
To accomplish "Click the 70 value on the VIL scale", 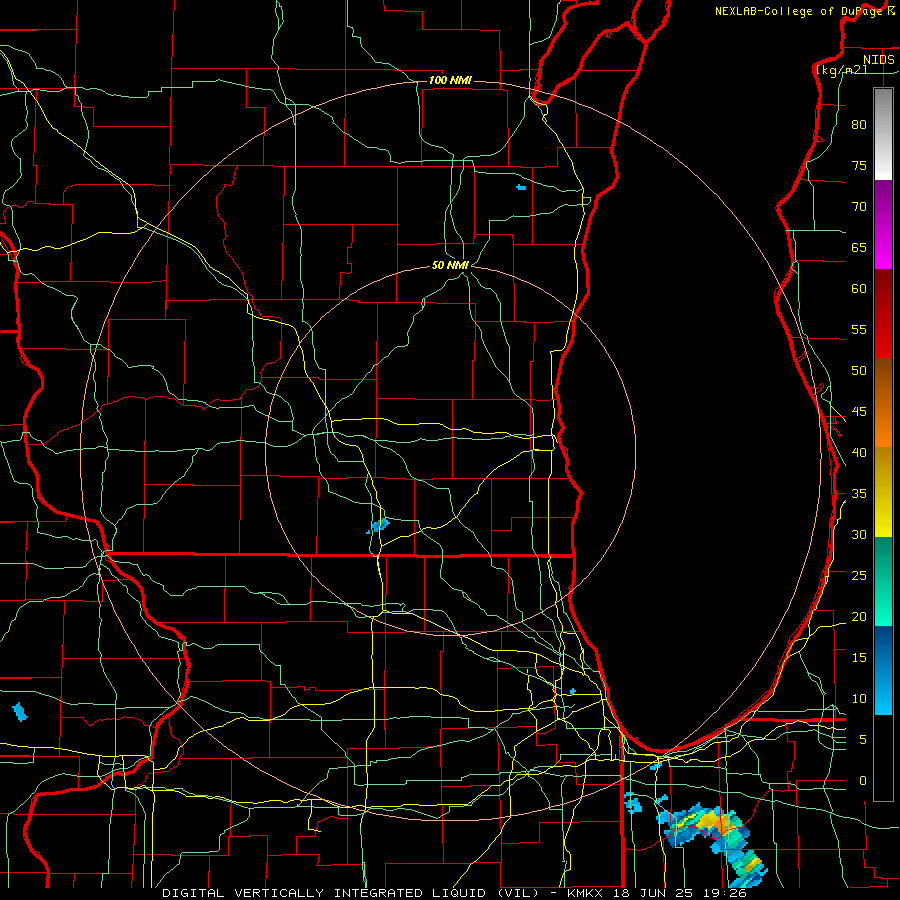I will (x=859, y=207).
